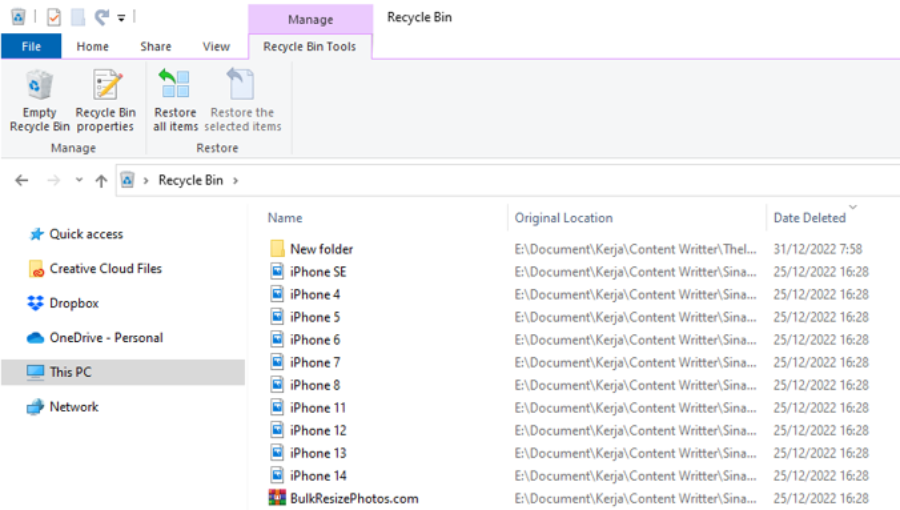Switch to the Home ribbon tab
This screenshot has height=510, width=900.
92,46
